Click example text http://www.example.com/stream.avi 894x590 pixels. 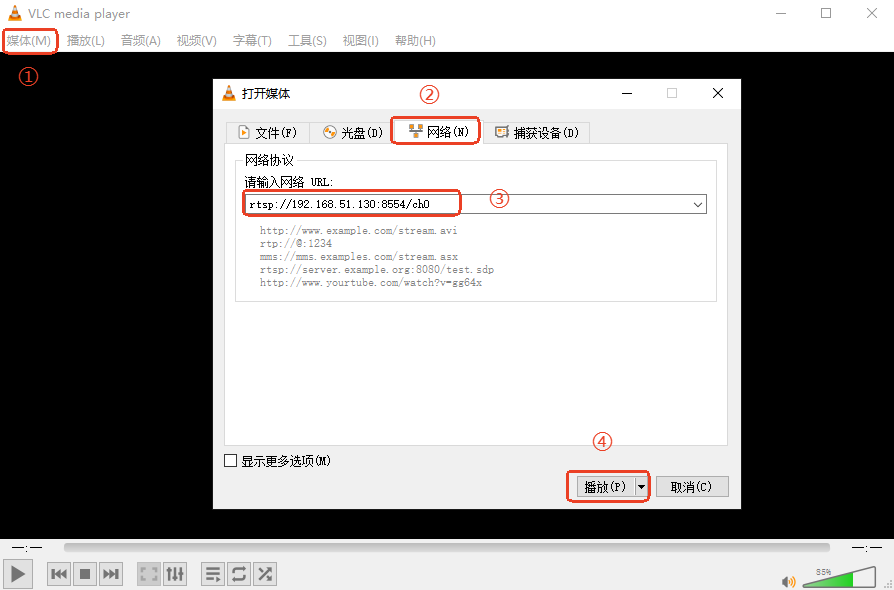click(x=359, y=230)
